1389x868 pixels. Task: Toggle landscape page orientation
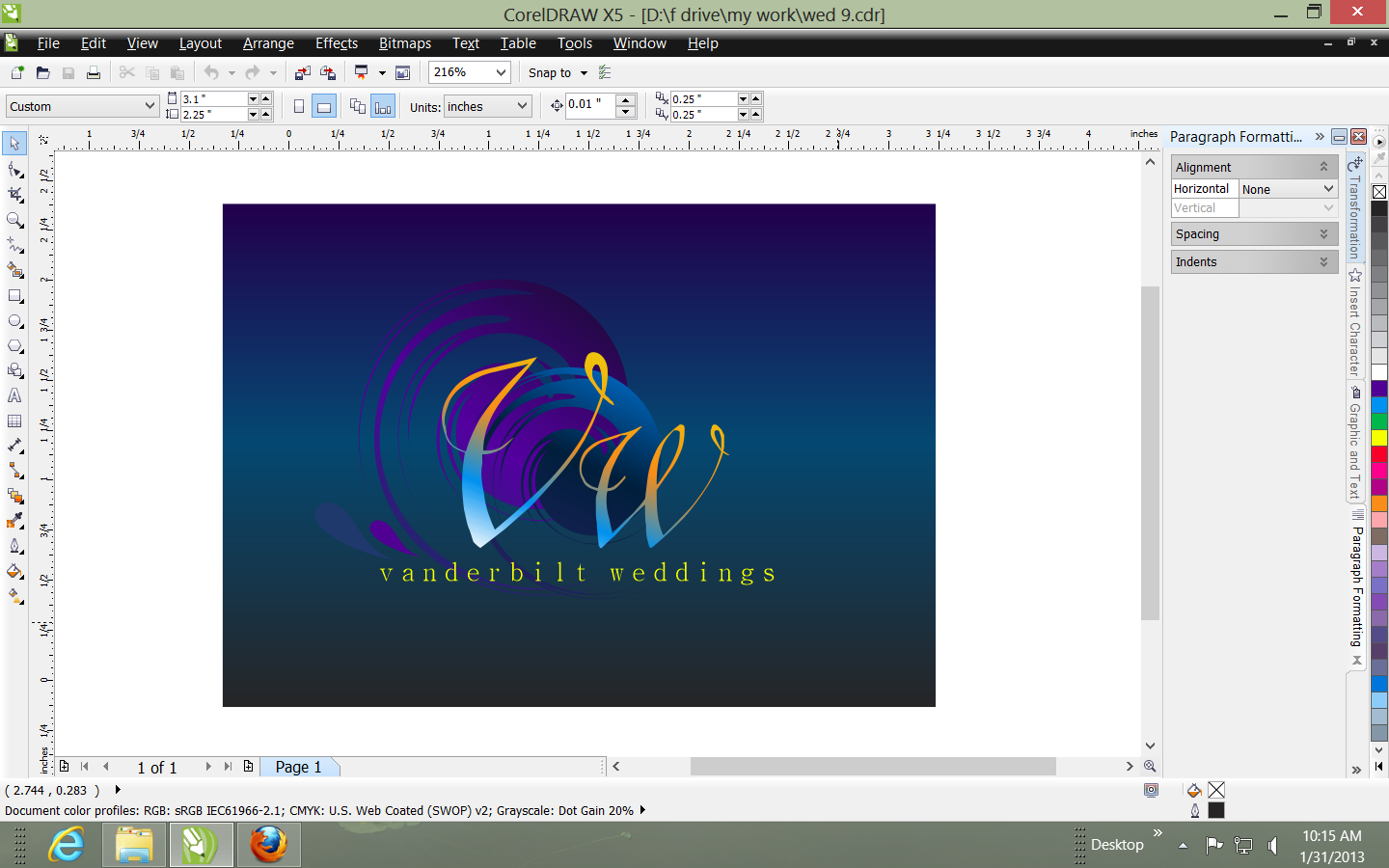[324, 106]
